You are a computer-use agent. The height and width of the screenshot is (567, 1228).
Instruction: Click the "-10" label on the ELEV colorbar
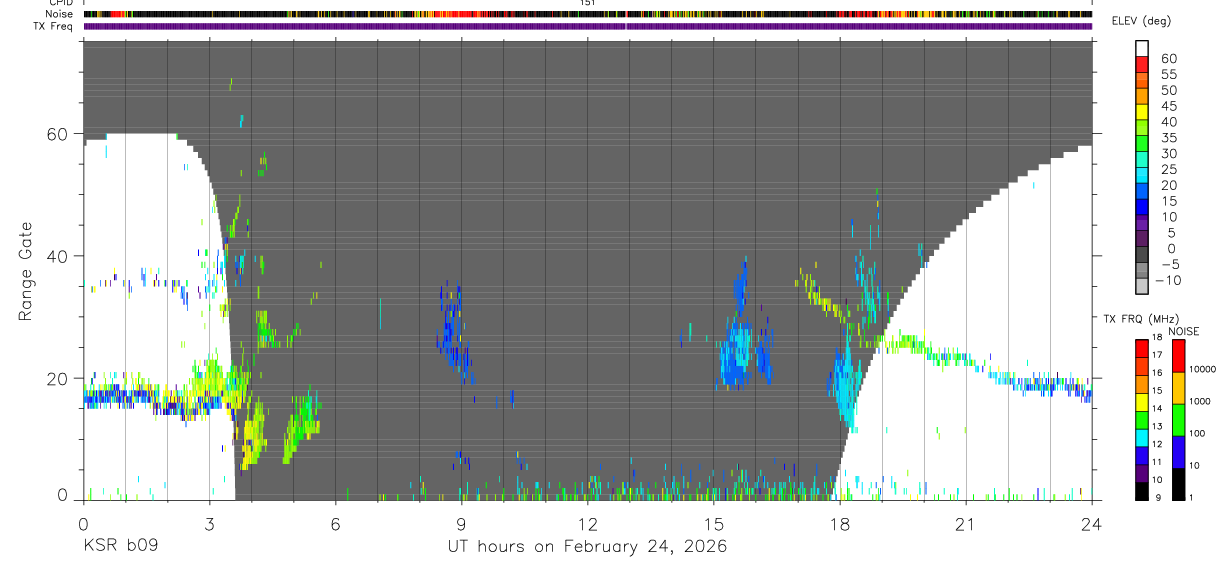coord(1168,281)
